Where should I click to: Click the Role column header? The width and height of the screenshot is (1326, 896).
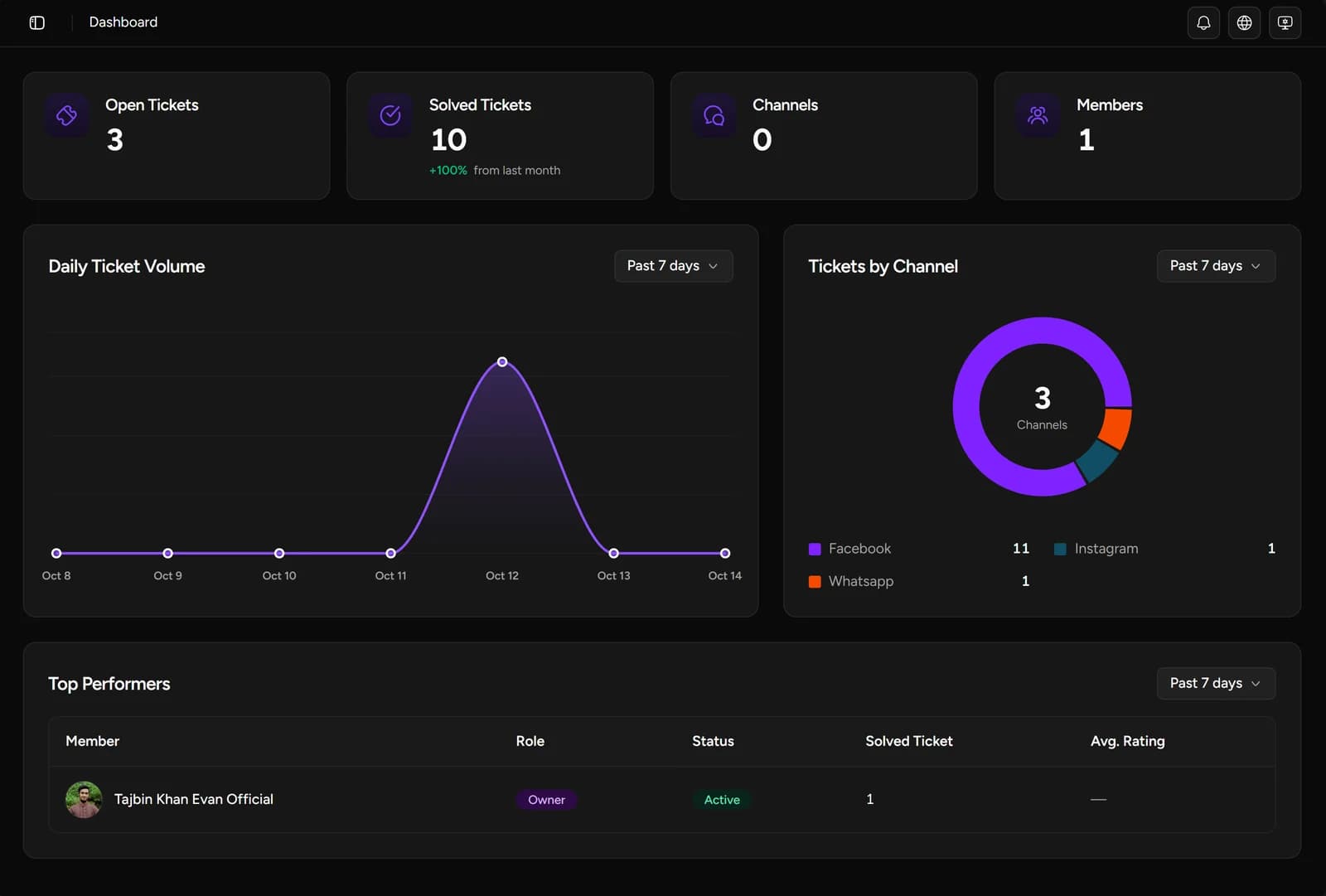[530, 741]
